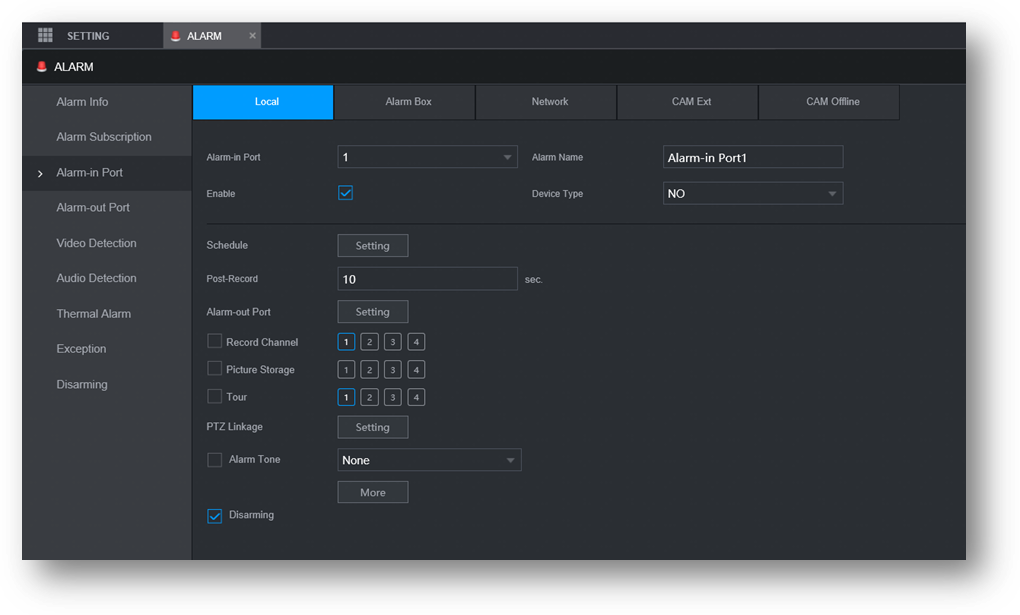Open the Alarm Tone None dropdown

point(429,460)
